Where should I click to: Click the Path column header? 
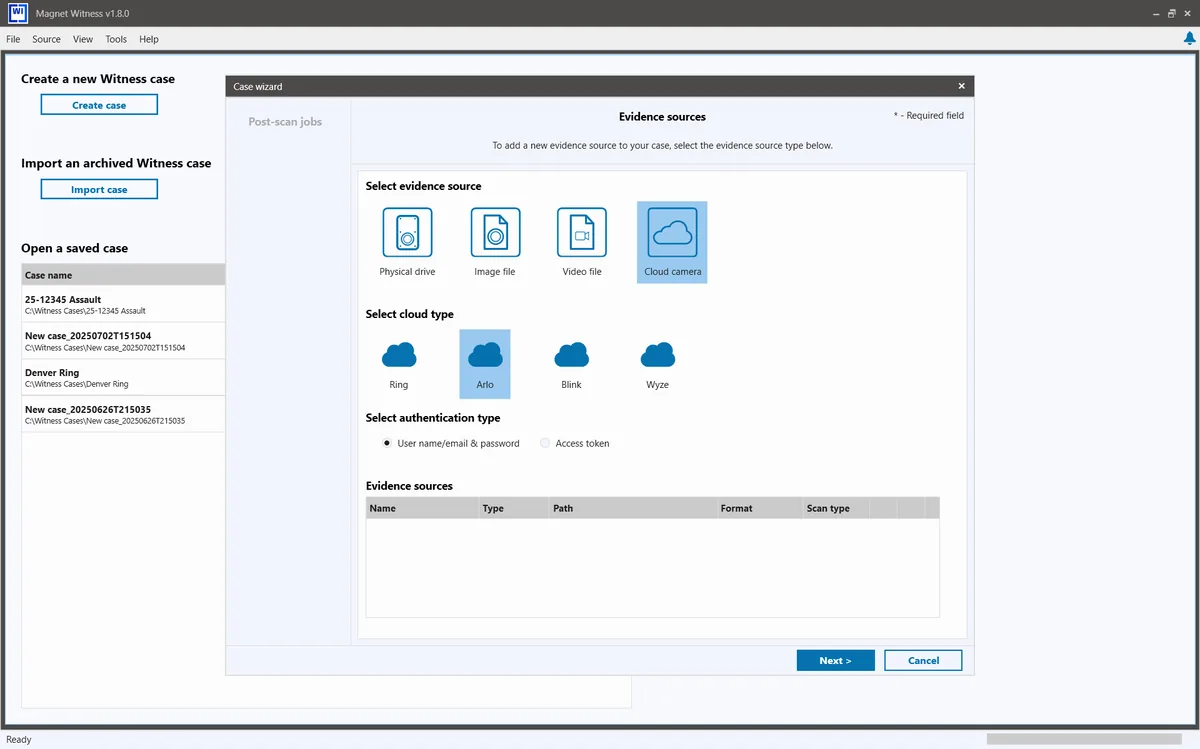click(x=632, y=508)
